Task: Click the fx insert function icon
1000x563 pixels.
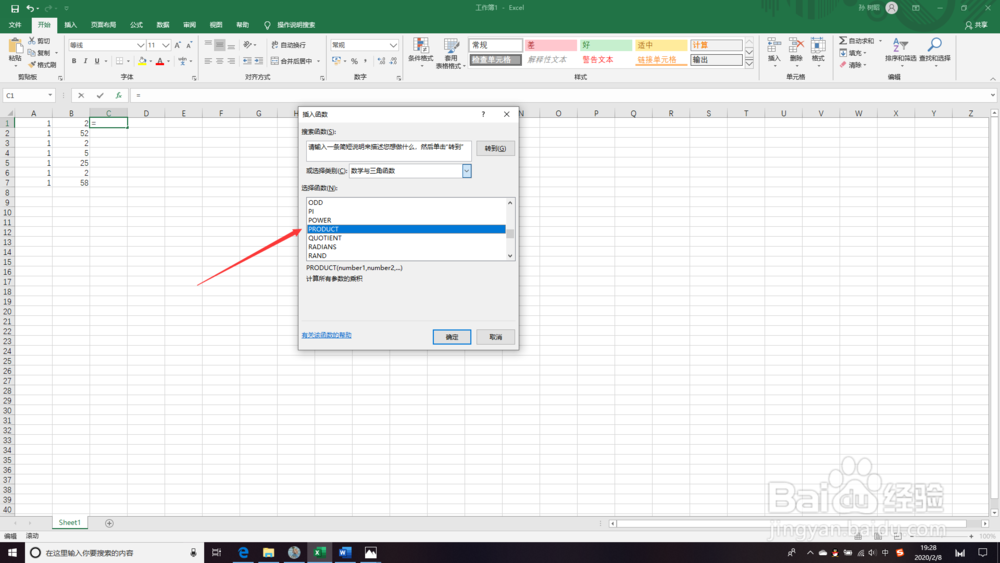Action: pyautogui.click(x=118, y=96)
